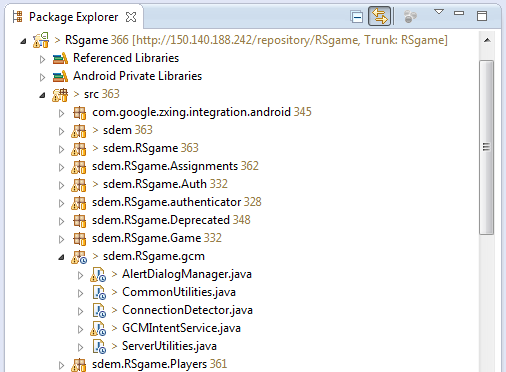Select sdem.RSgame.Assignments 362 label

click(x=175, y=166)
